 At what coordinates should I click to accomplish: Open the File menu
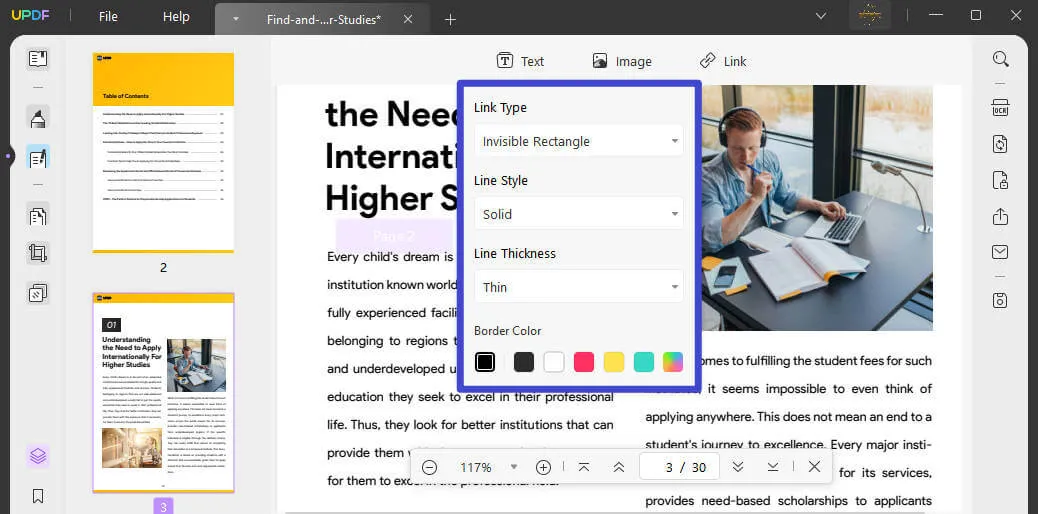(108, 17)
